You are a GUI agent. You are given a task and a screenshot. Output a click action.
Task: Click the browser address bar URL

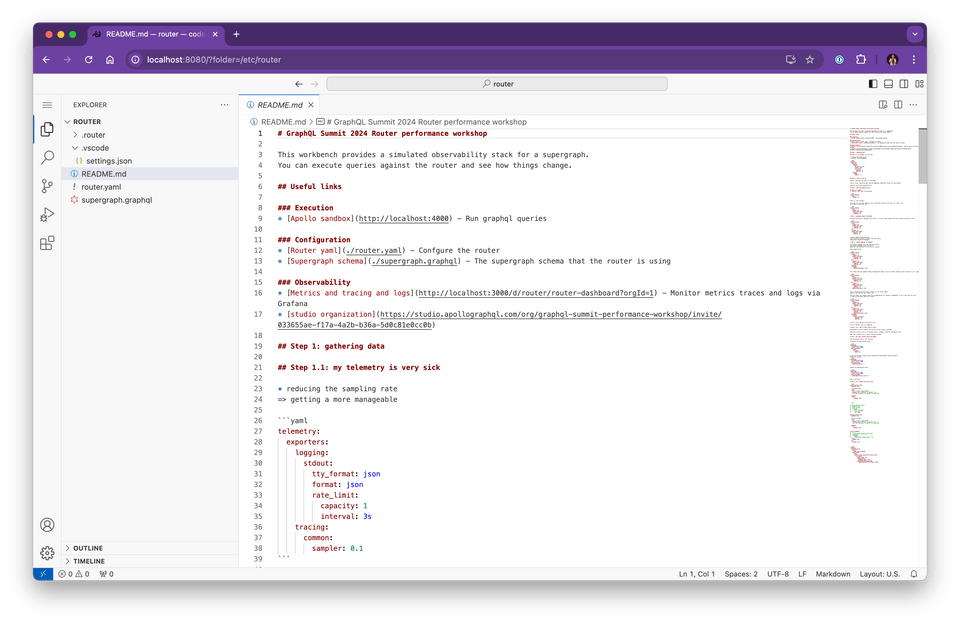[x=214, y=59]
